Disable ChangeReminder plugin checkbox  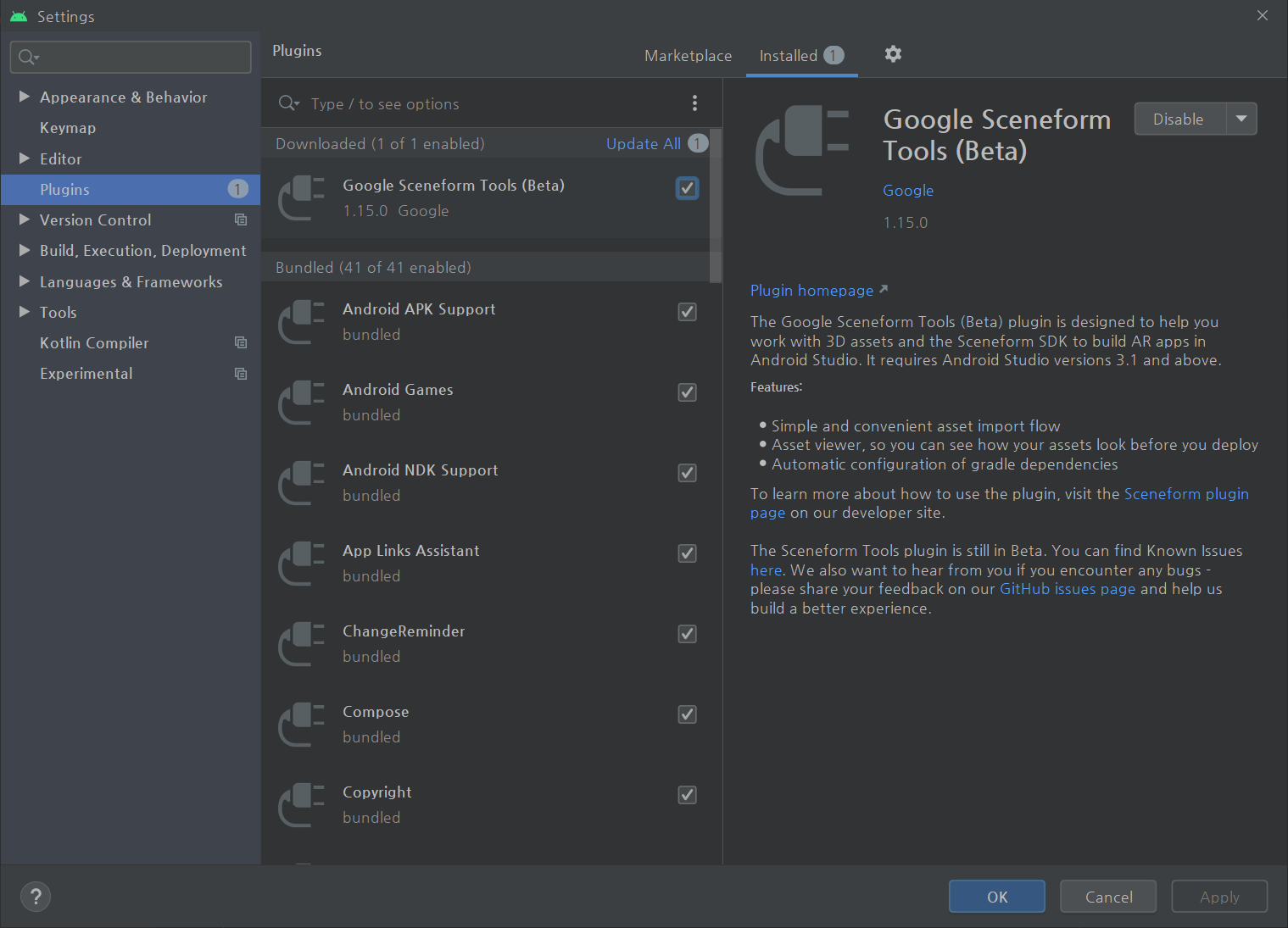(x=688, y=634)
